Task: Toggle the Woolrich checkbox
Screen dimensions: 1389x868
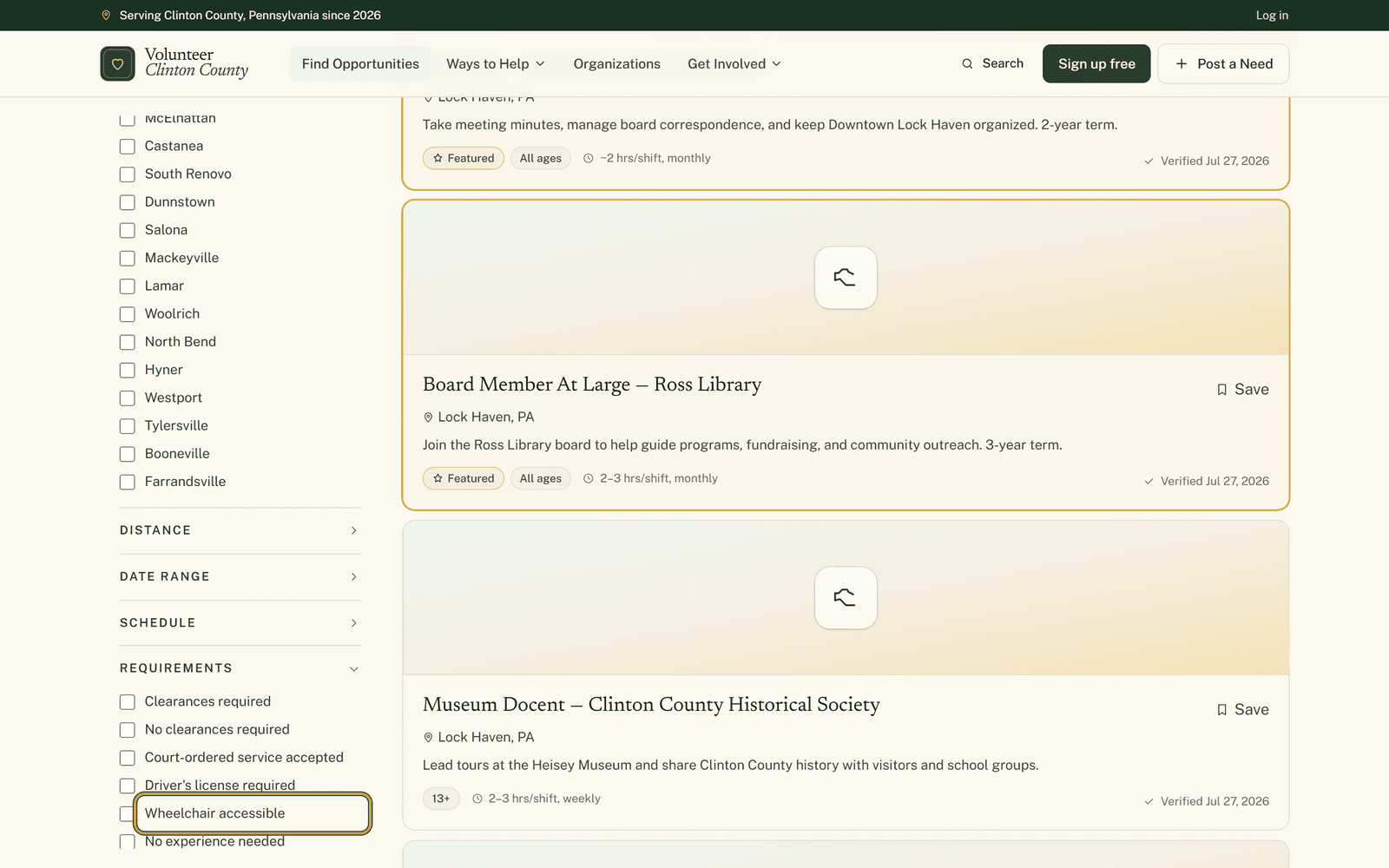Action: [x=128, y=314]
